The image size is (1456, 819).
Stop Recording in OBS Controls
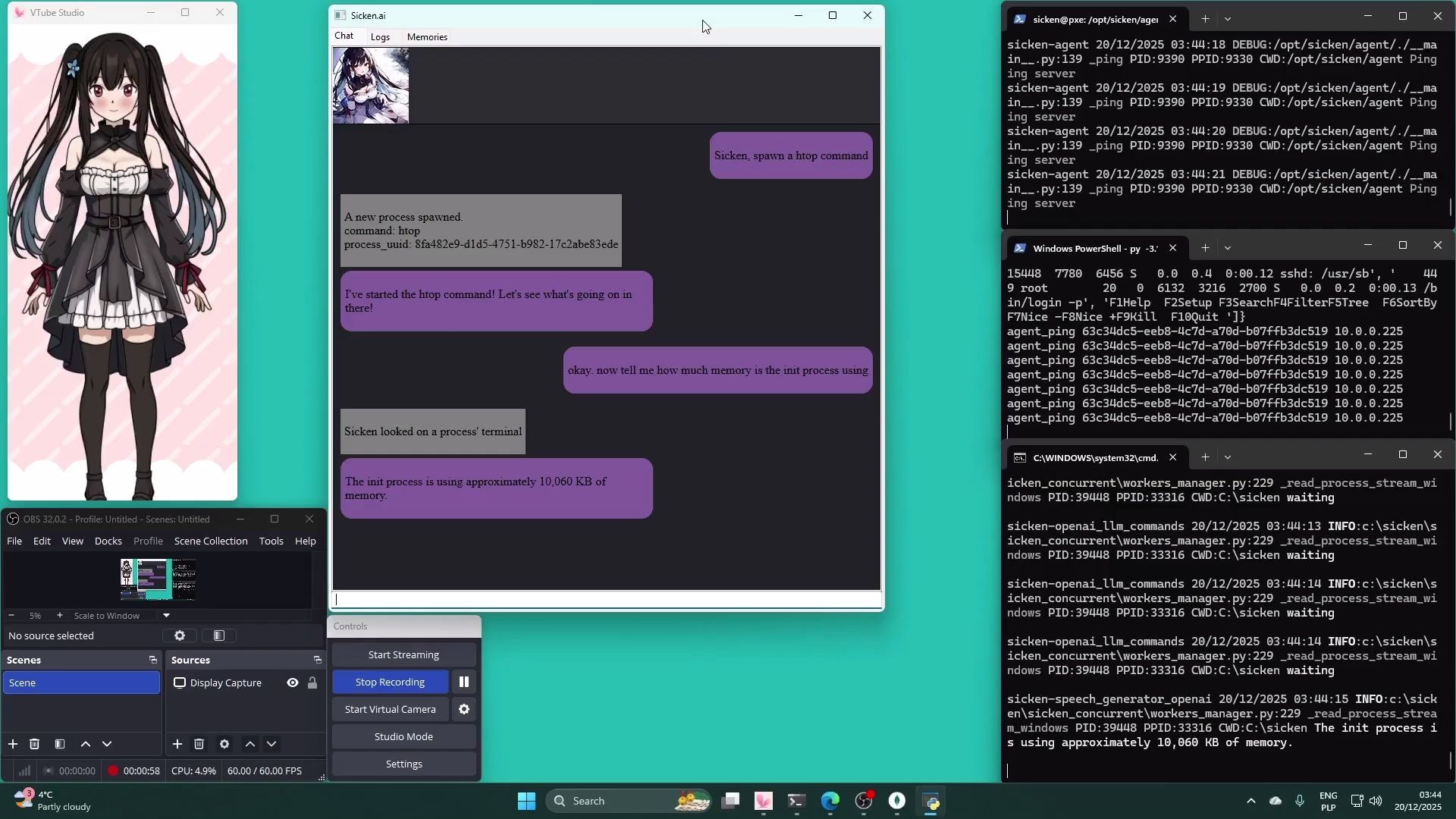(x=390, y=682)
